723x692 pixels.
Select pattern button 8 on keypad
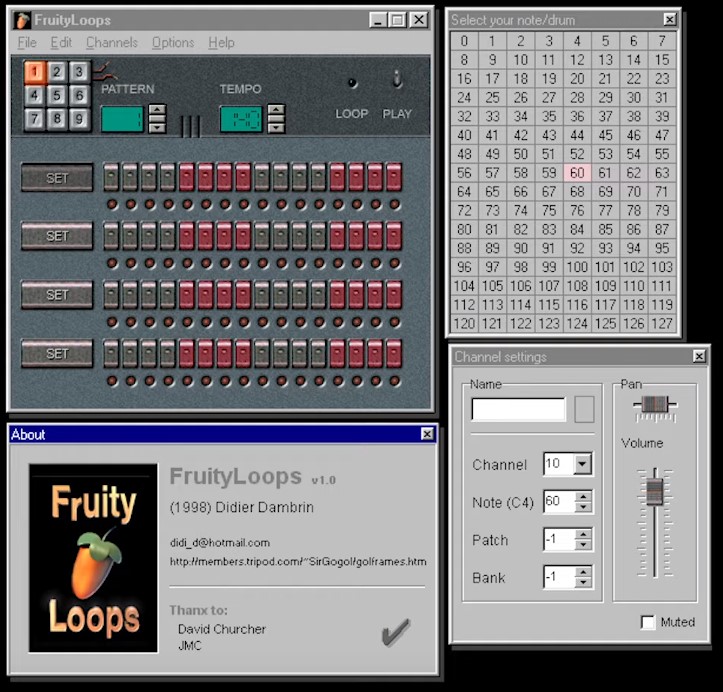point(57,119)
